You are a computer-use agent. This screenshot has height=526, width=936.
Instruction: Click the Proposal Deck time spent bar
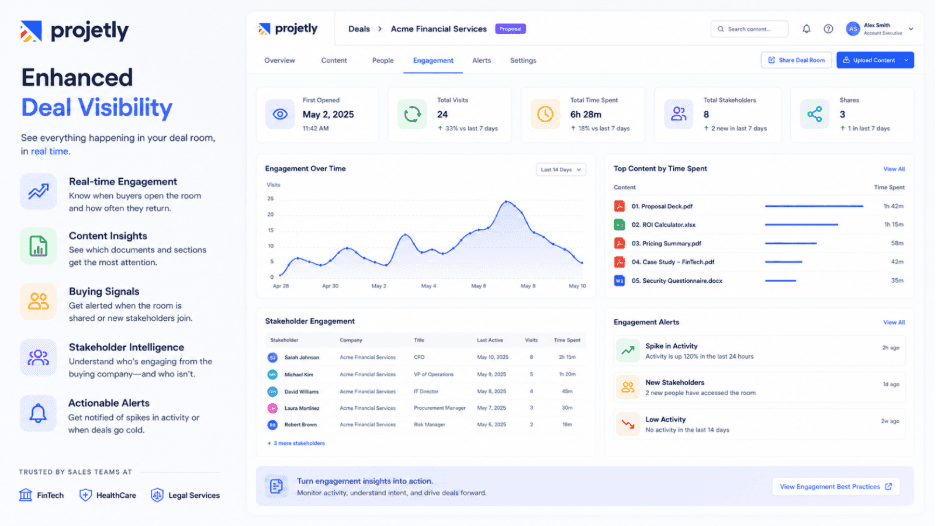click(x=814, y=206)
